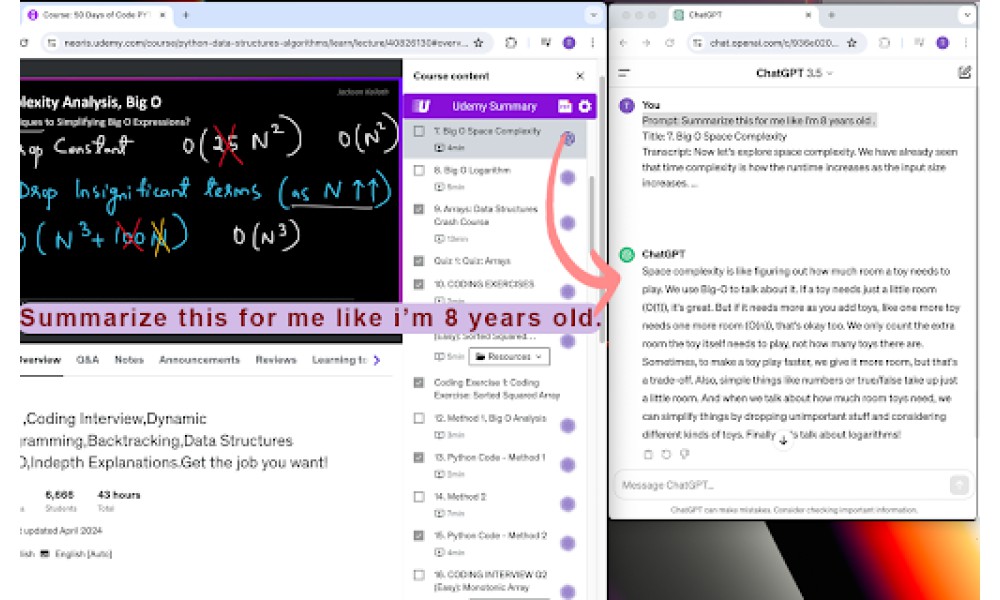
Task: Open the tab search dropdown in the ChatGPT window
Action: pyautogui.click(x=967, y=15)
